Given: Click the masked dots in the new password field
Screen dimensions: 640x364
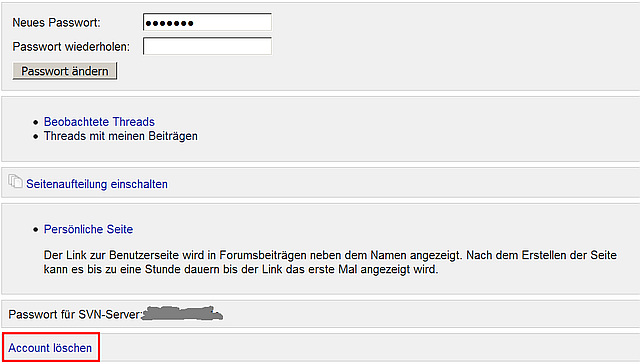Looking at the screenshot, I should click(x=169, y=23).
